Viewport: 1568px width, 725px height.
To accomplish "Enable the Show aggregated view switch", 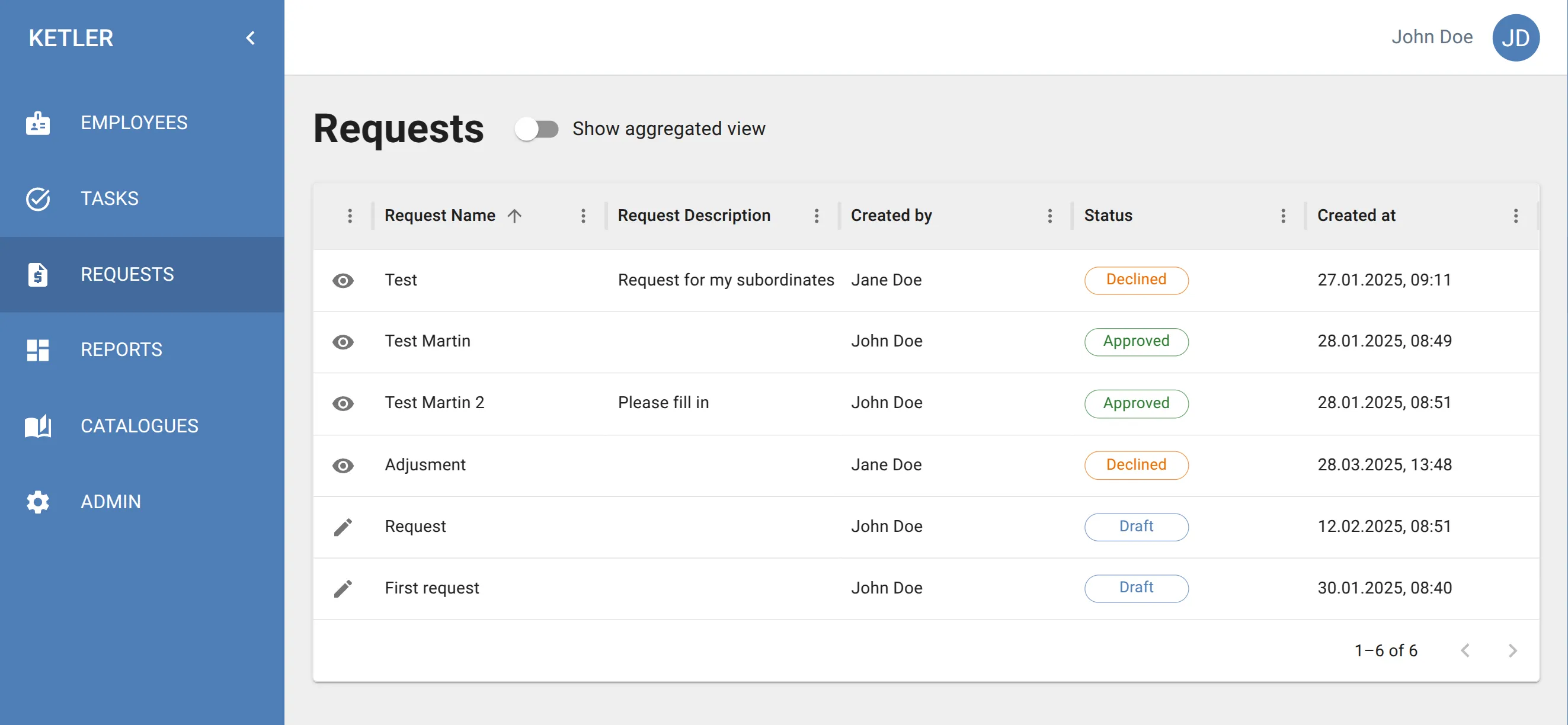I will tap(536, 129).
